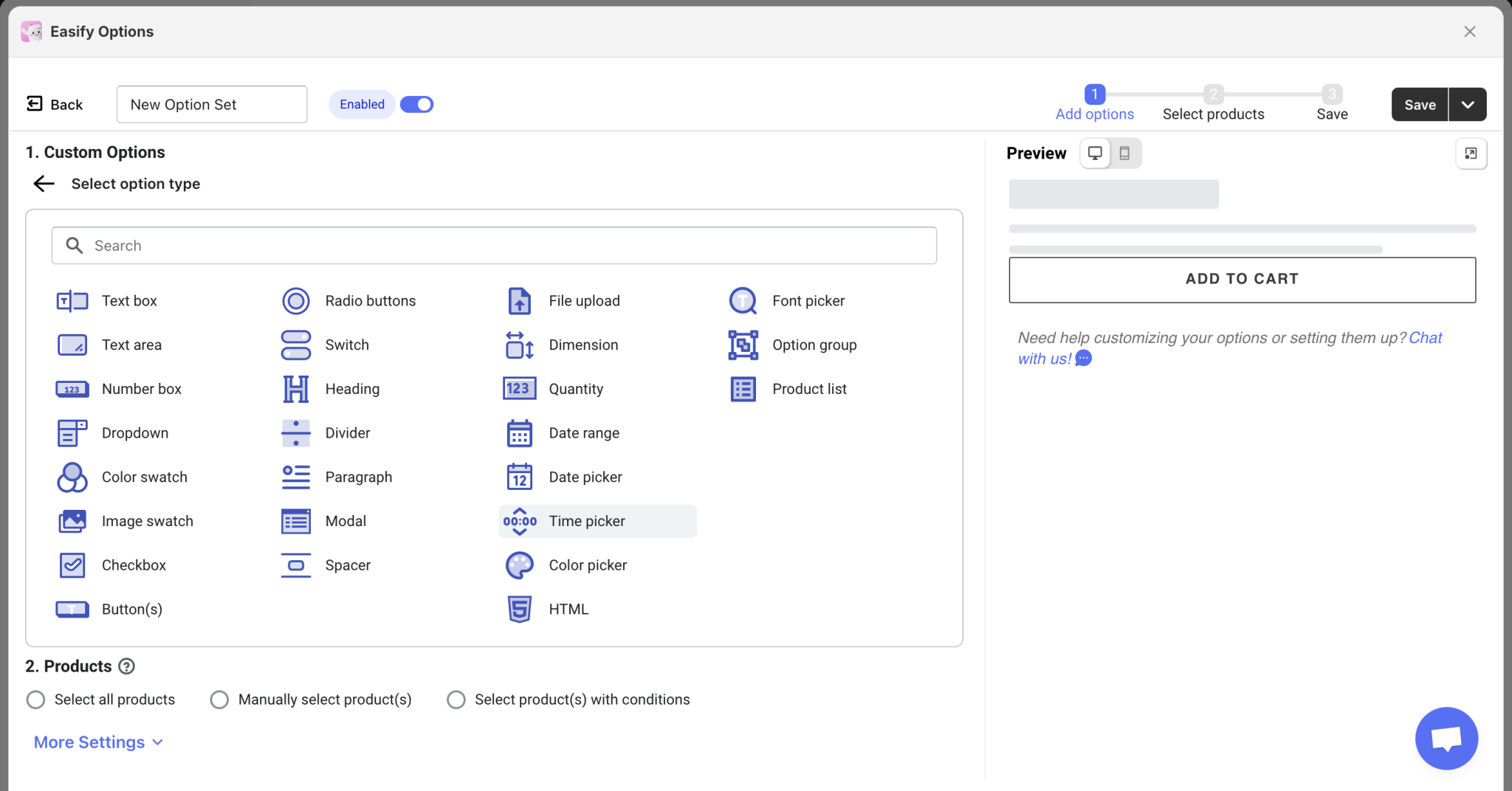Pick the HTML option icon
The image size is (1512, 791).
click(520, 609)
